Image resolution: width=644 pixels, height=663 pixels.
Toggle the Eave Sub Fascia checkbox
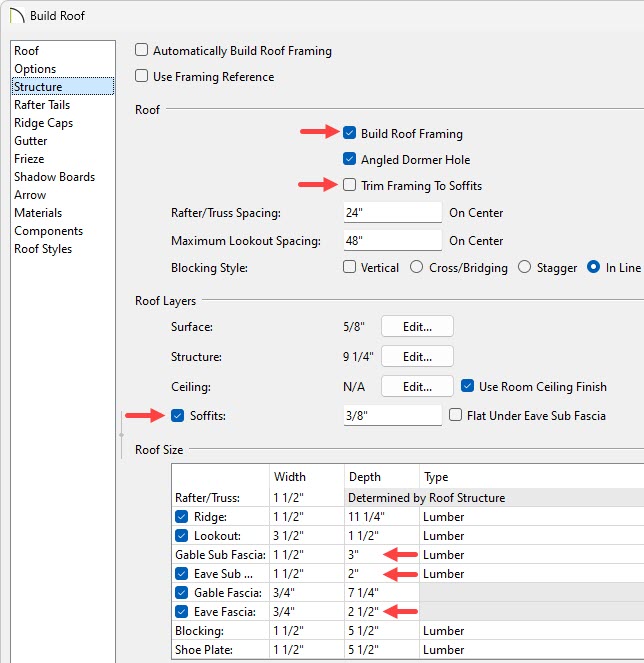pos(181,574)
